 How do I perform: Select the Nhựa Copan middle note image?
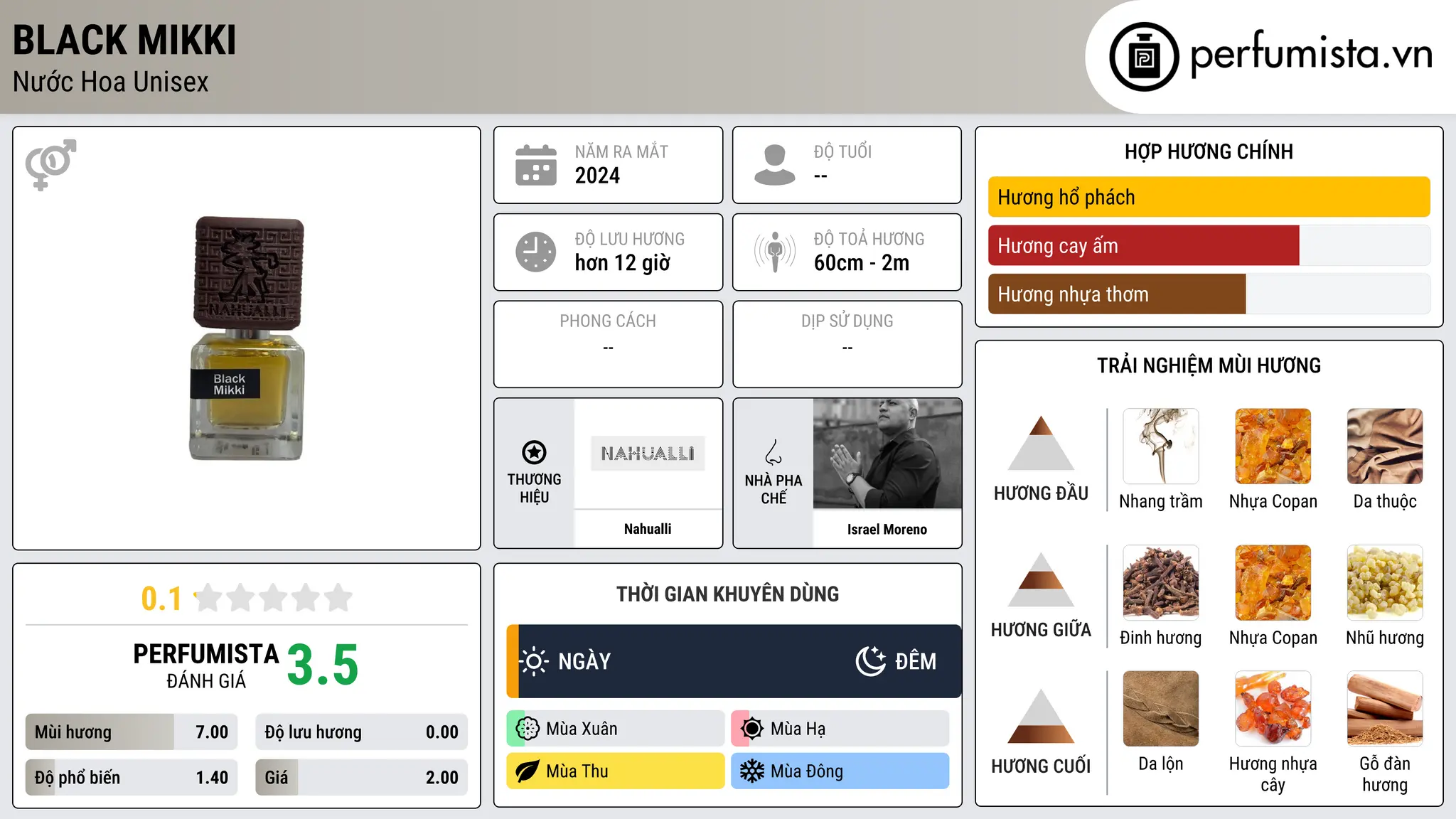click(1273, 583)
